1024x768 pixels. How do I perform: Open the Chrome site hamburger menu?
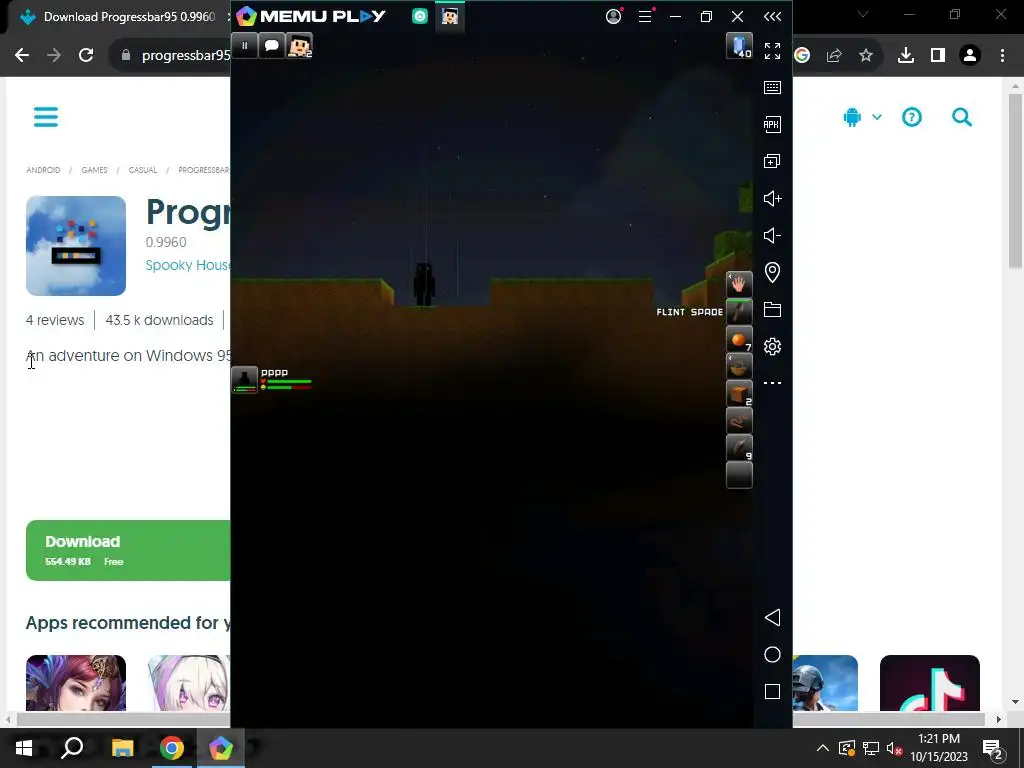coord(46,118)
